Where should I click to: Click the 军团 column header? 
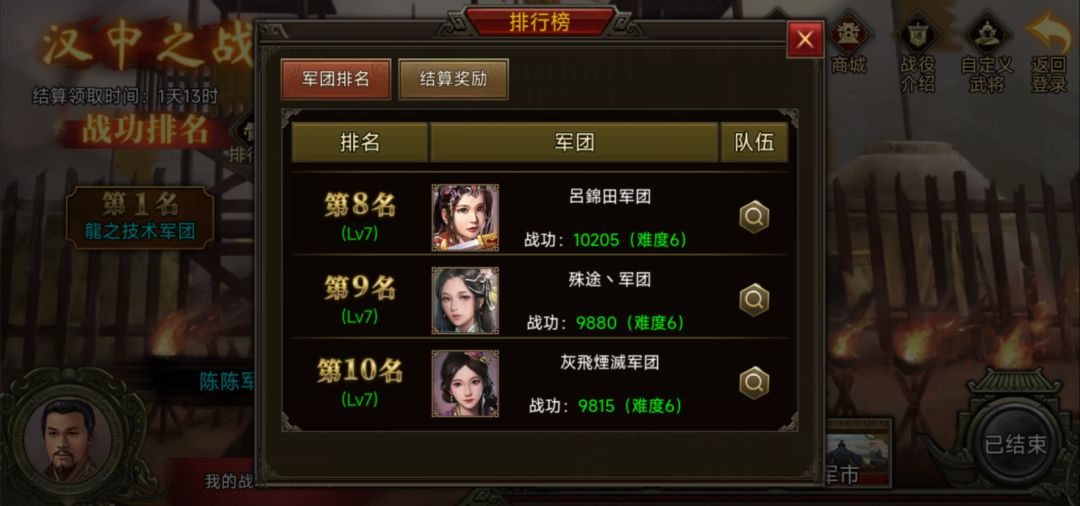tap(574, 143)
